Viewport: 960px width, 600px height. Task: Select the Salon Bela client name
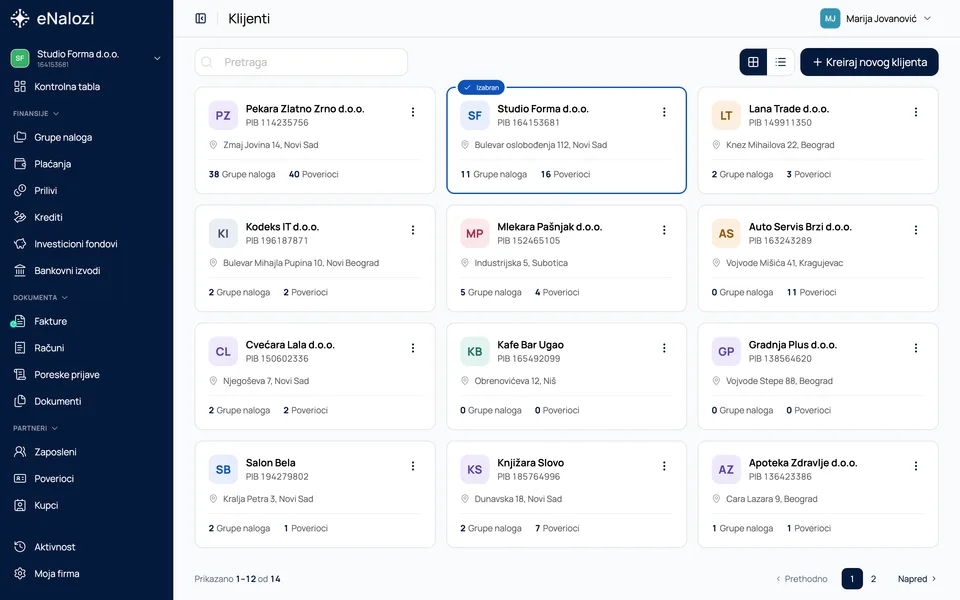coord(271,463)
